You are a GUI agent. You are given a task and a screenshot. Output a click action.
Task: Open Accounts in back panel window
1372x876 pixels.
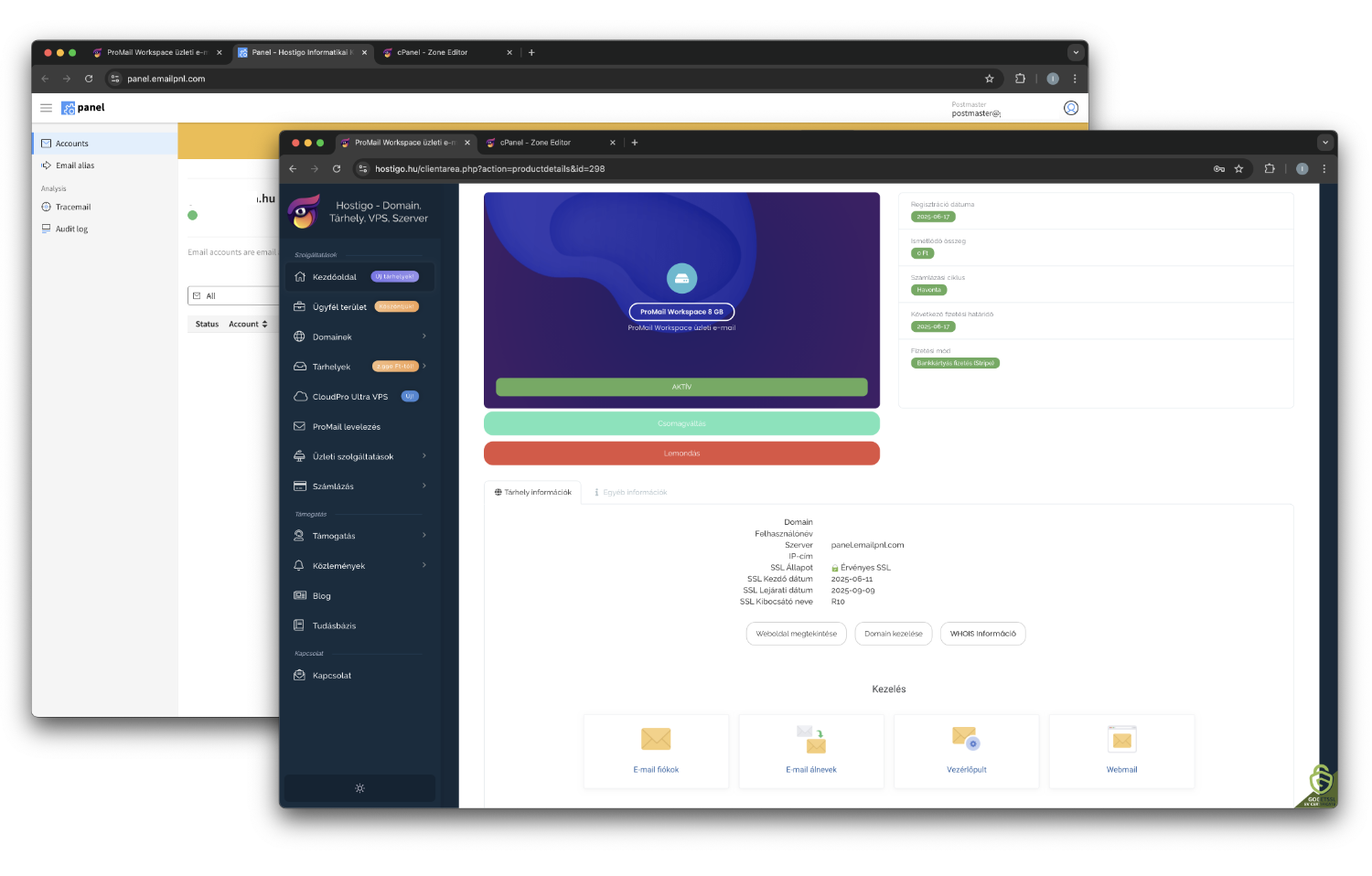[x=105, y=144]
